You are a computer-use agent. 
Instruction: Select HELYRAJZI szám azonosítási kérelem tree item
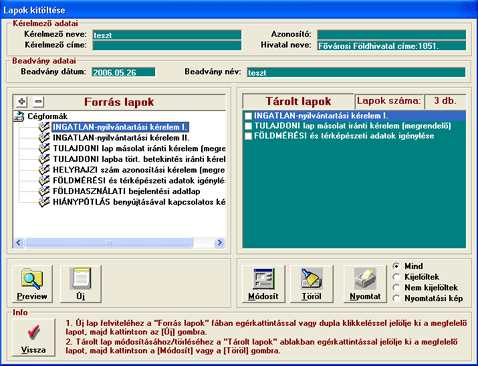pyautogui.click(x=139, y=170)
